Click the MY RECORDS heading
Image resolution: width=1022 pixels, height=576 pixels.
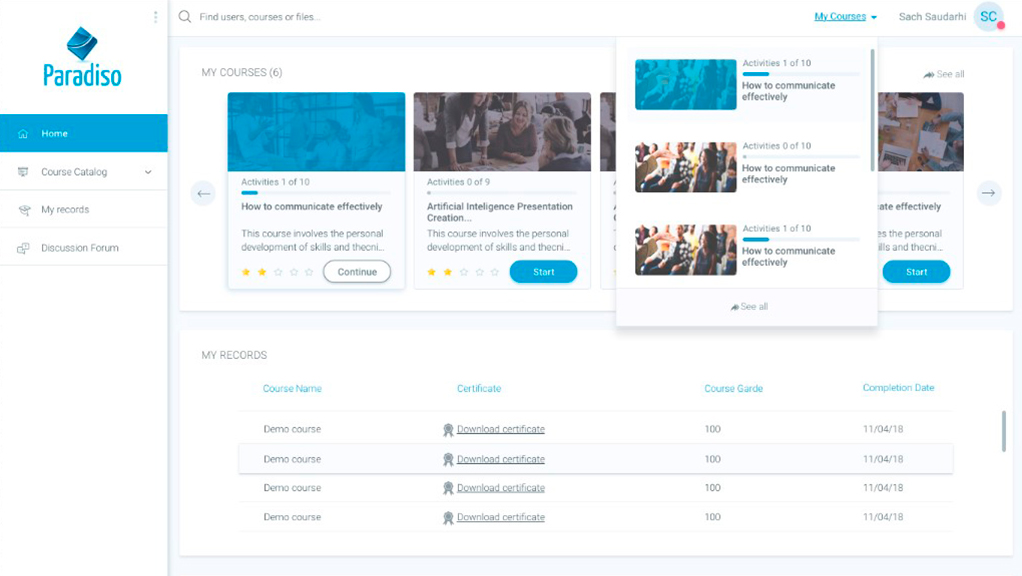(x=234, y=355)
